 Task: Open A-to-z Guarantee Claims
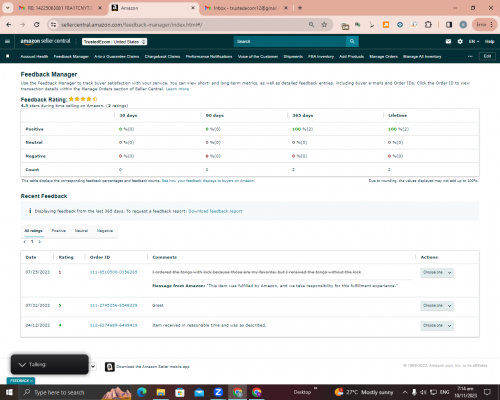point(116,57)
